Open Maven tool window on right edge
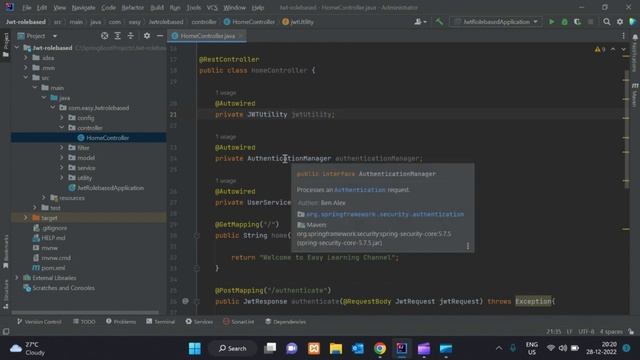The image size is (640, 360). pos(635,95)
